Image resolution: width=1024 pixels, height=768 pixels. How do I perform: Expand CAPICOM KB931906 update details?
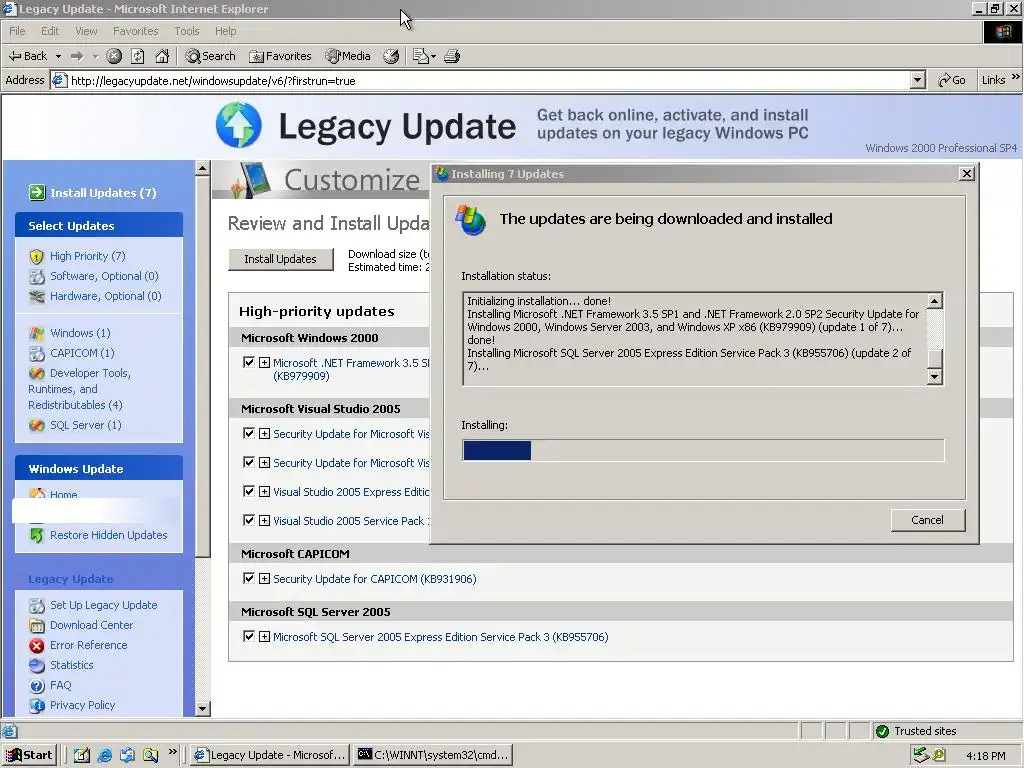coord(264,579)
